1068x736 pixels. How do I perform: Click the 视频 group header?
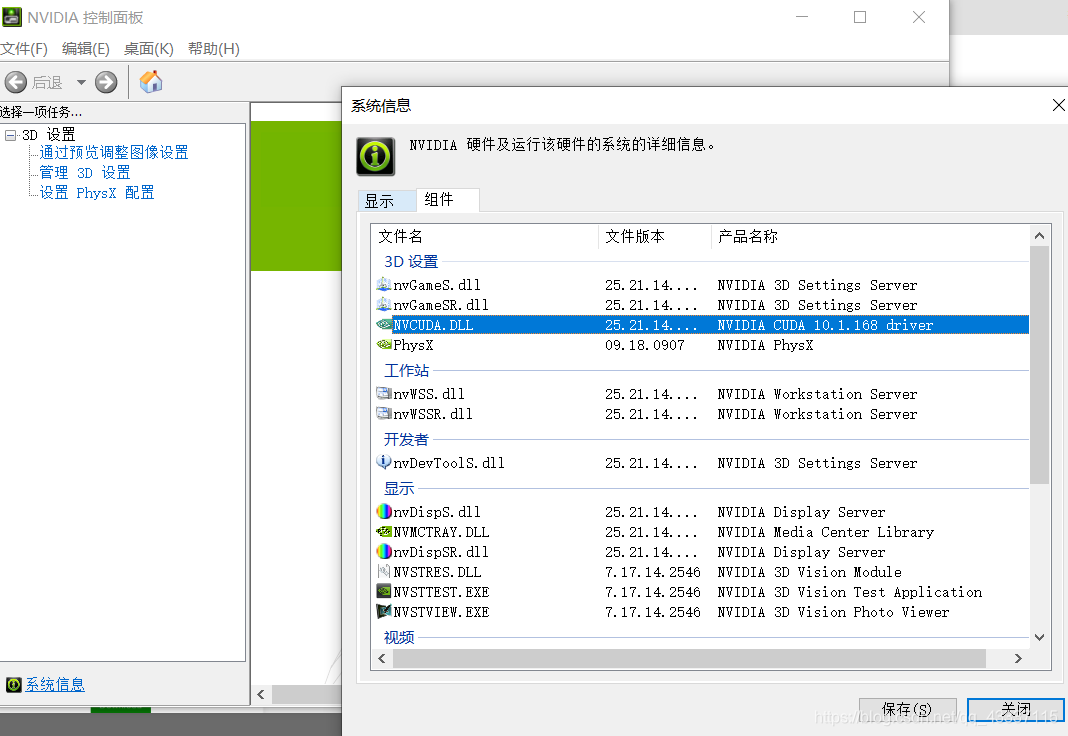pyautogui.click(x=399, y=637)
